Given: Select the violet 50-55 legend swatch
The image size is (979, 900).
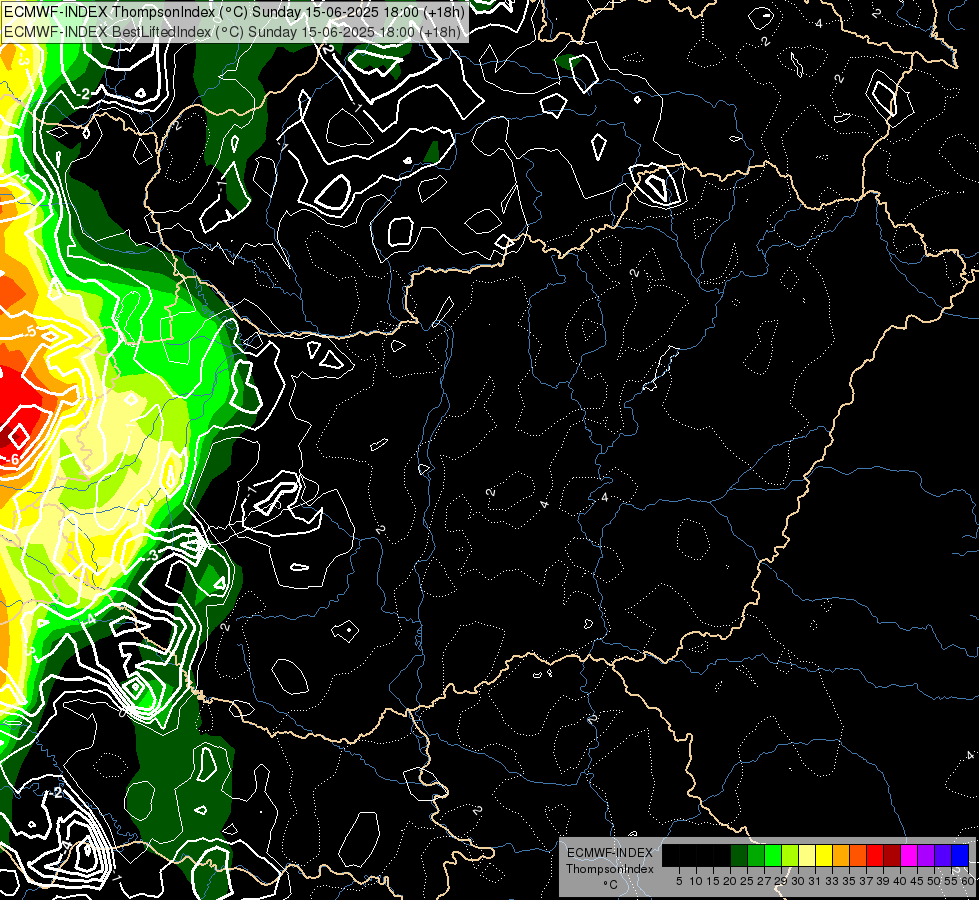Looking at the screenshot, I should 943,855.
